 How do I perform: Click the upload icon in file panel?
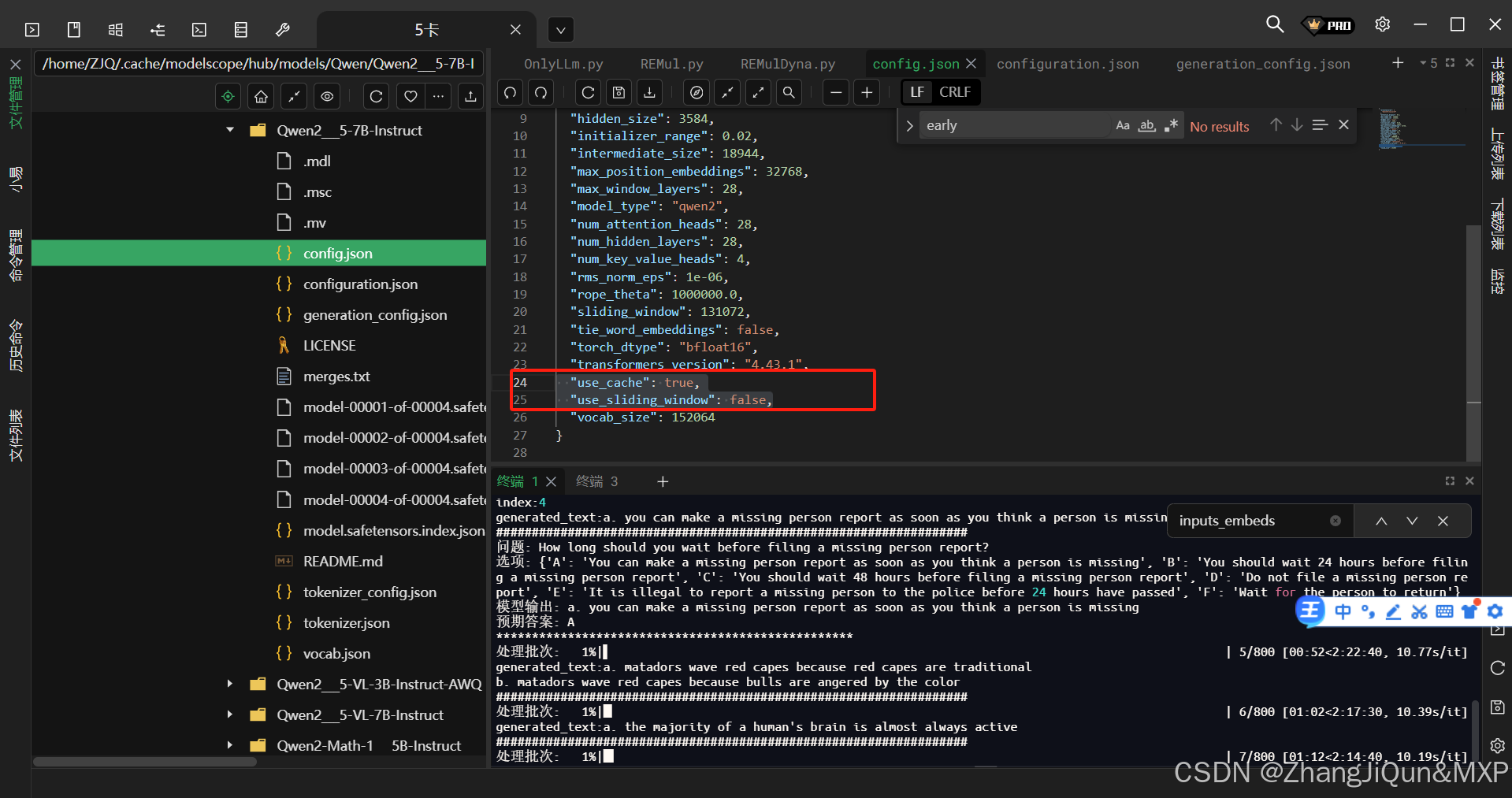pyautogui.click(x=470, y=96)
